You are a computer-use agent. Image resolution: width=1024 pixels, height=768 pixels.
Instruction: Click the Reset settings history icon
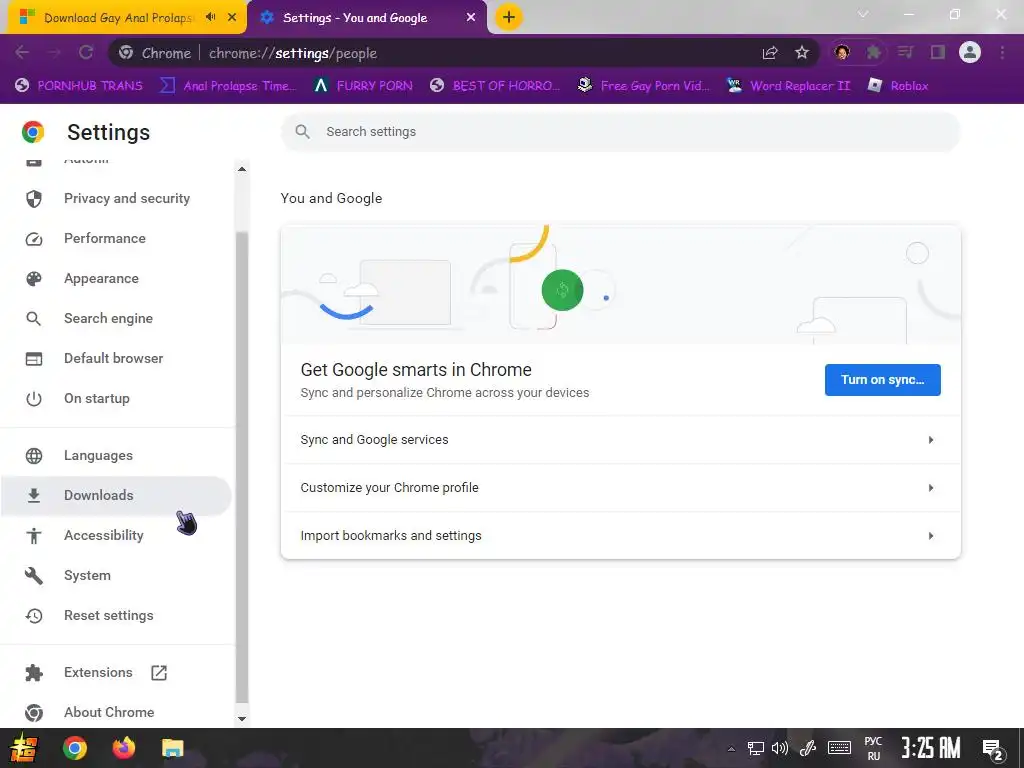pos(34,616)
